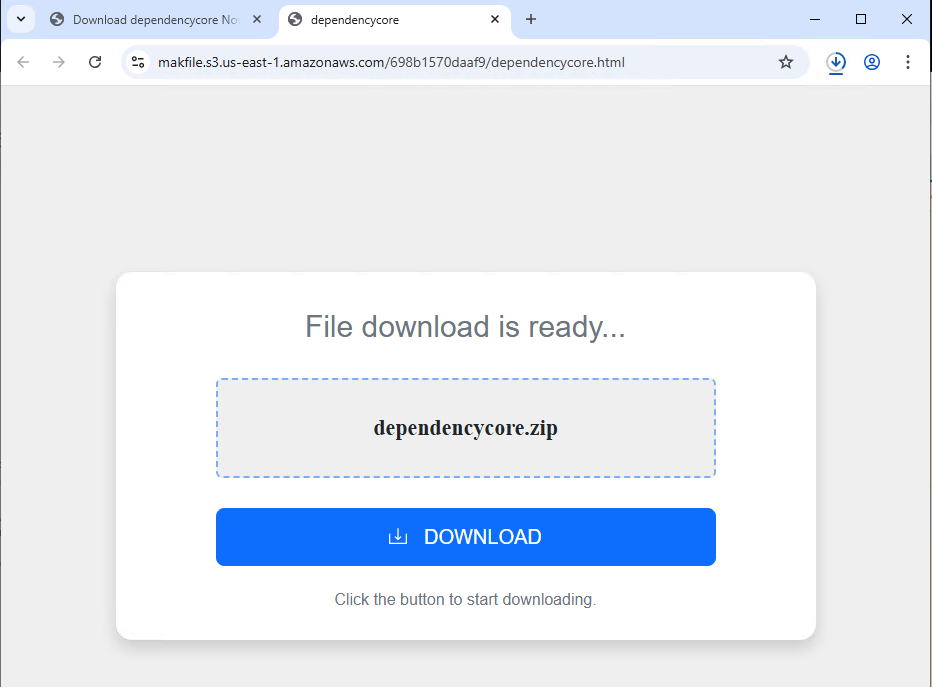Click the forward navigation arrow
Screen dimensions: 932x687
(x=58, y=62)
